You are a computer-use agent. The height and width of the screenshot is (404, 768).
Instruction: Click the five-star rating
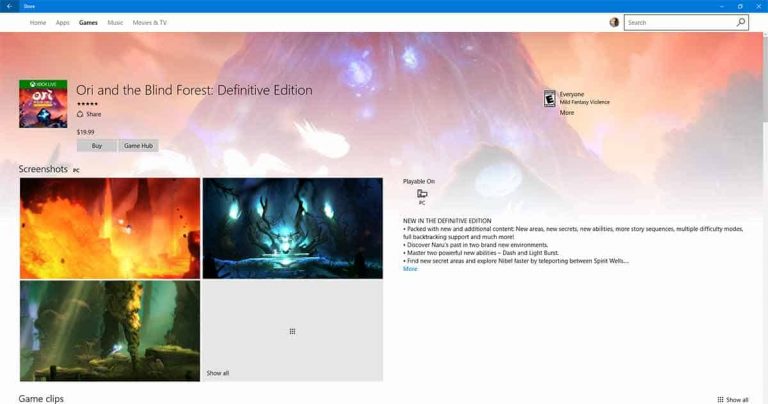[x=87, y=104]
